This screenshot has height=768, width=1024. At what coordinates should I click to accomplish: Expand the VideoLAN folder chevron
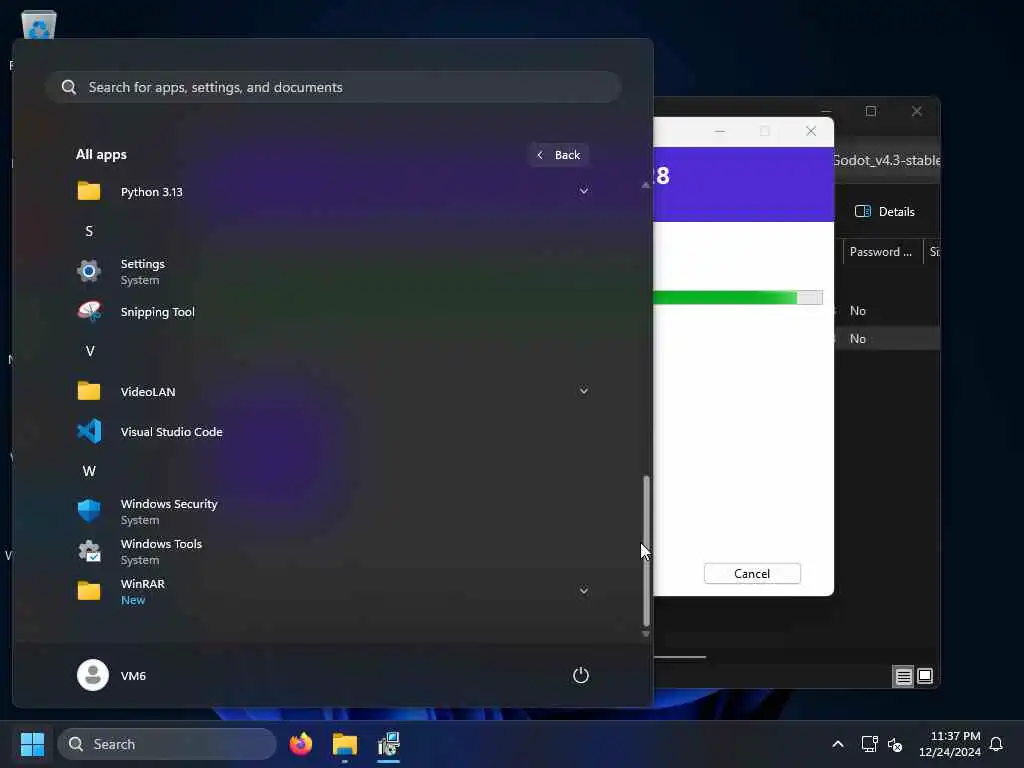584,391
